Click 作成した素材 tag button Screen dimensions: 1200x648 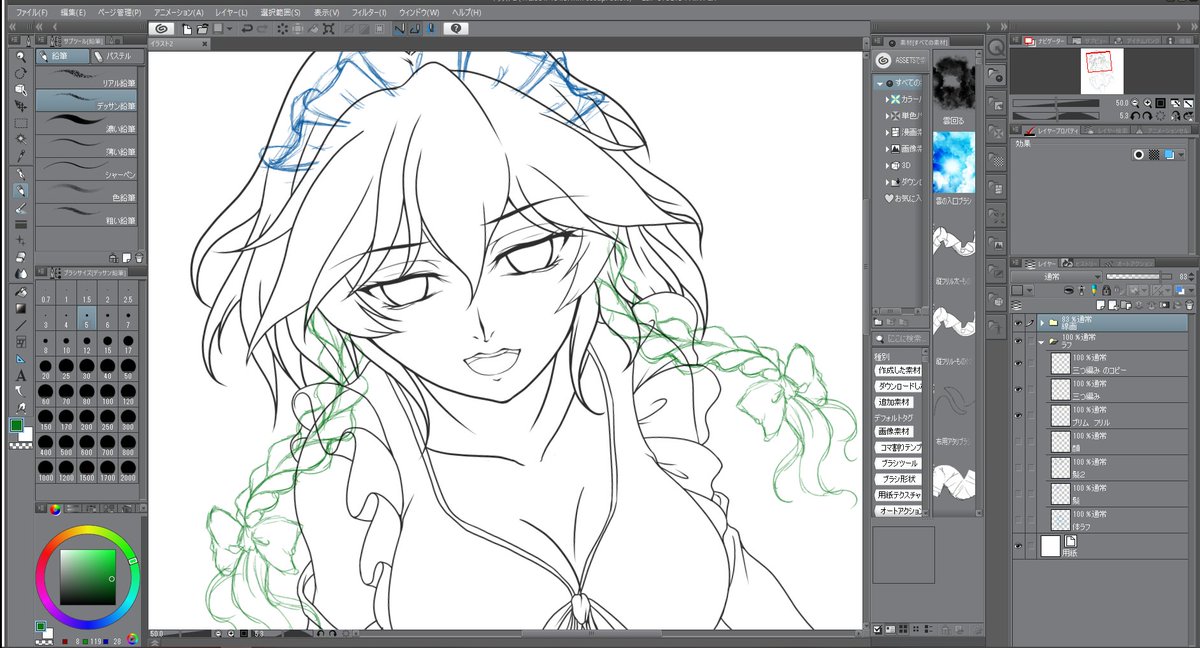click(x=897, y=370)
